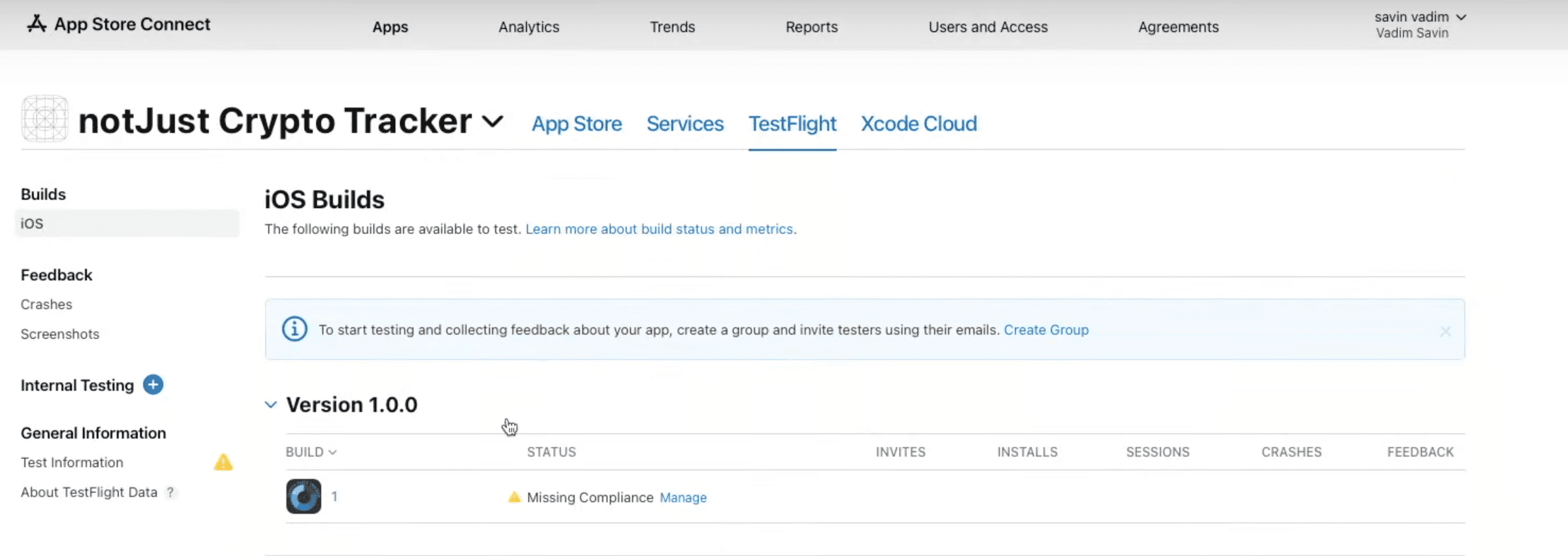This screenshot has height=556, width=1568.
Task: Switch to the Xcode Cloud tab
Action: pyautogui.click(x=919, y=124)
